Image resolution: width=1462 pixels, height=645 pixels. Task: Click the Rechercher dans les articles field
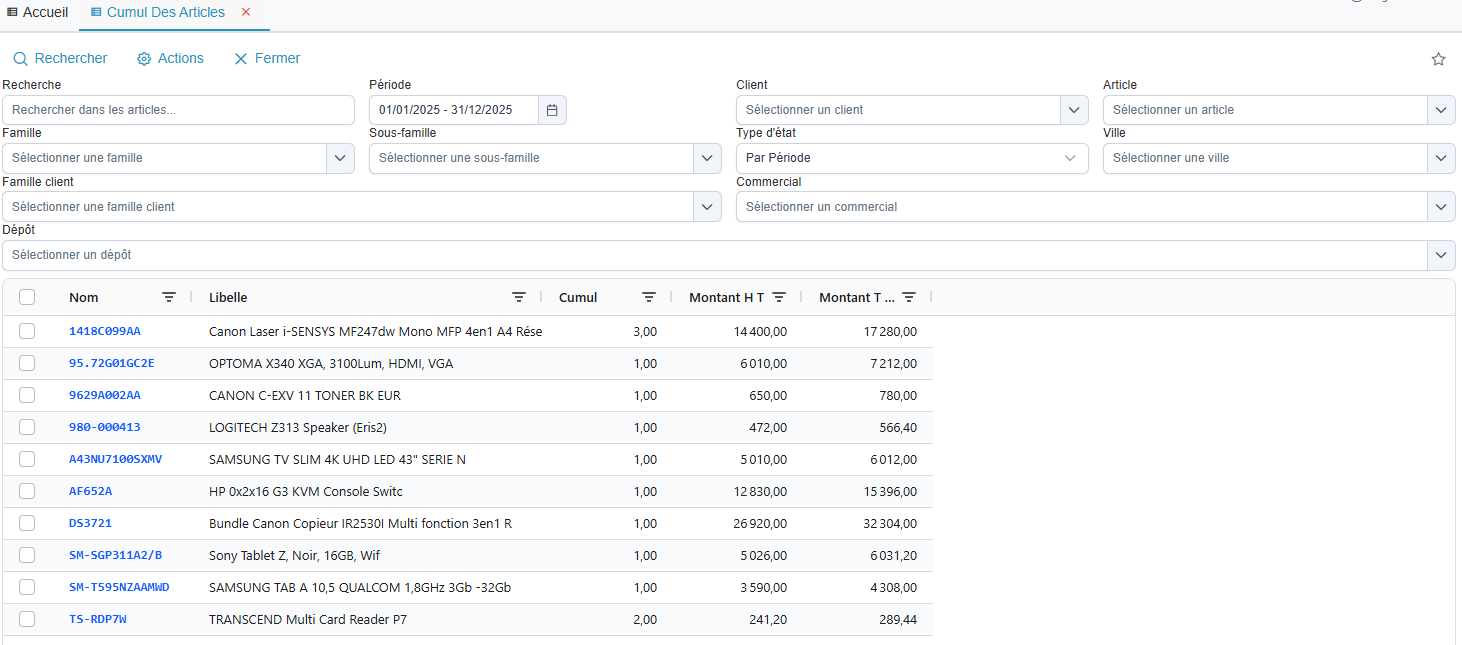coord(178,110)
